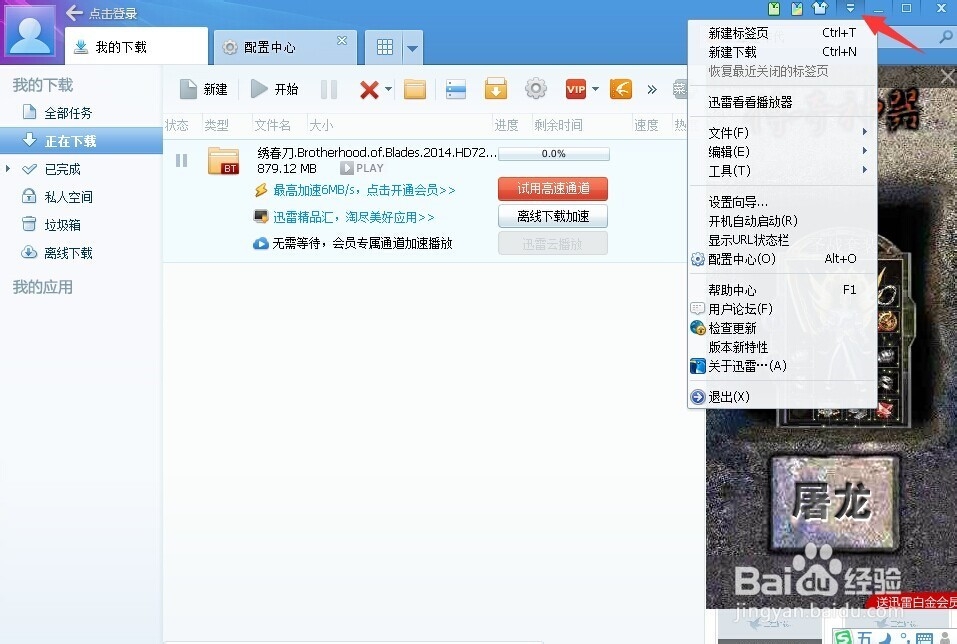Image resolution: width=957 pixels, height=644 pixels.
Task: Expand the 编辑(E) submenu
Action: click(782, 151)
